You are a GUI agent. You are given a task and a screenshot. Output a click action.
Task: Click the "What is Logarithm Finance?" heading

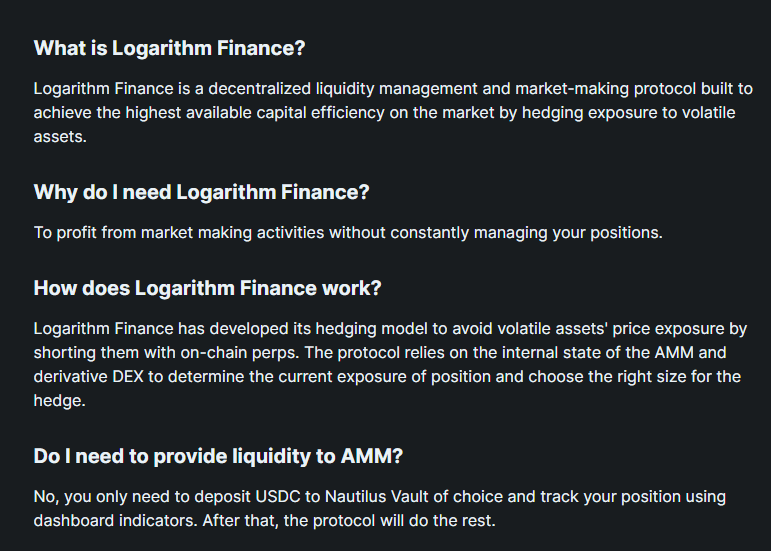[x=169, y=48]
